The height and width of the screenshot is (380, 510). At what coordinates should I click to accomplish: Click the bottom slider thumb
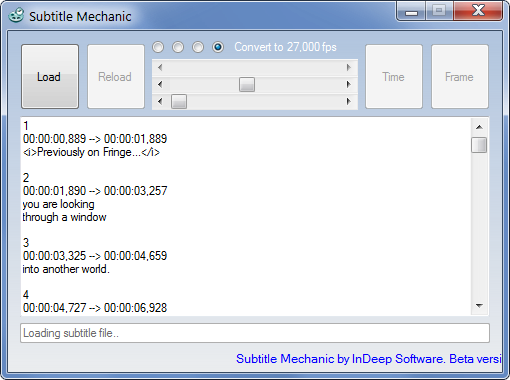[x=179, y=101]
